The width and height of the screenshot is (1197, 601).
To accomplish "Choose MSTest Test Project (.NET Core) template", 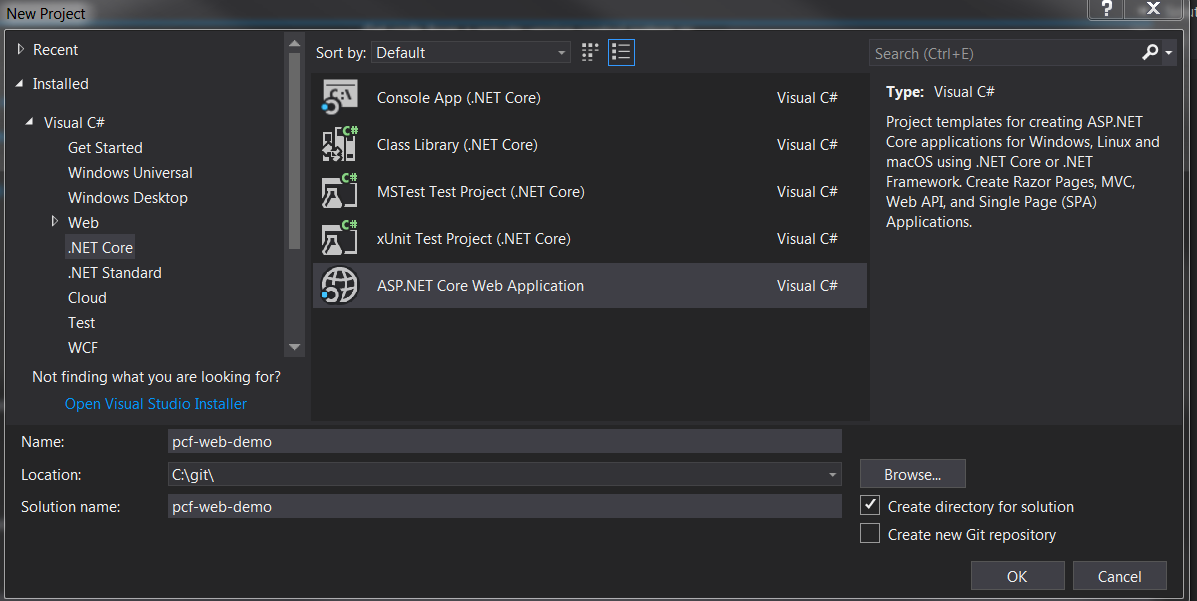I will tap(589, 192).
